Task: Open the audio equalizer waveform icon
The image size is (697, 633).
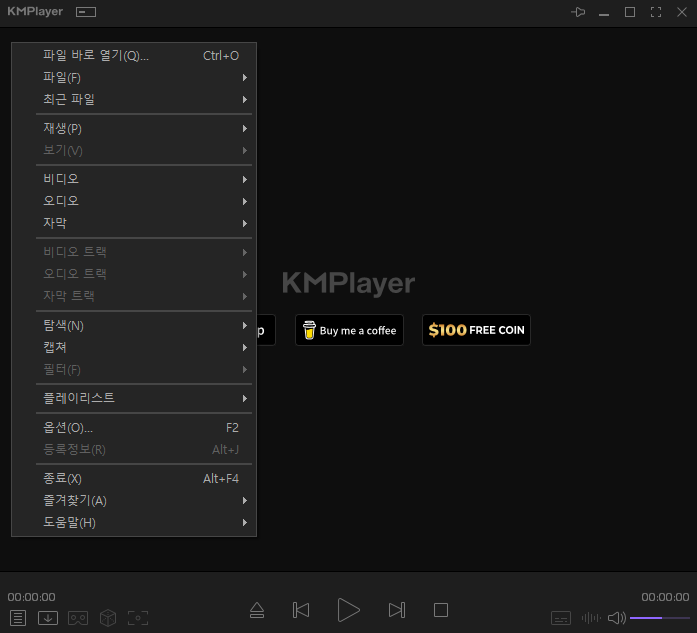Action: [x=591, y=617]
